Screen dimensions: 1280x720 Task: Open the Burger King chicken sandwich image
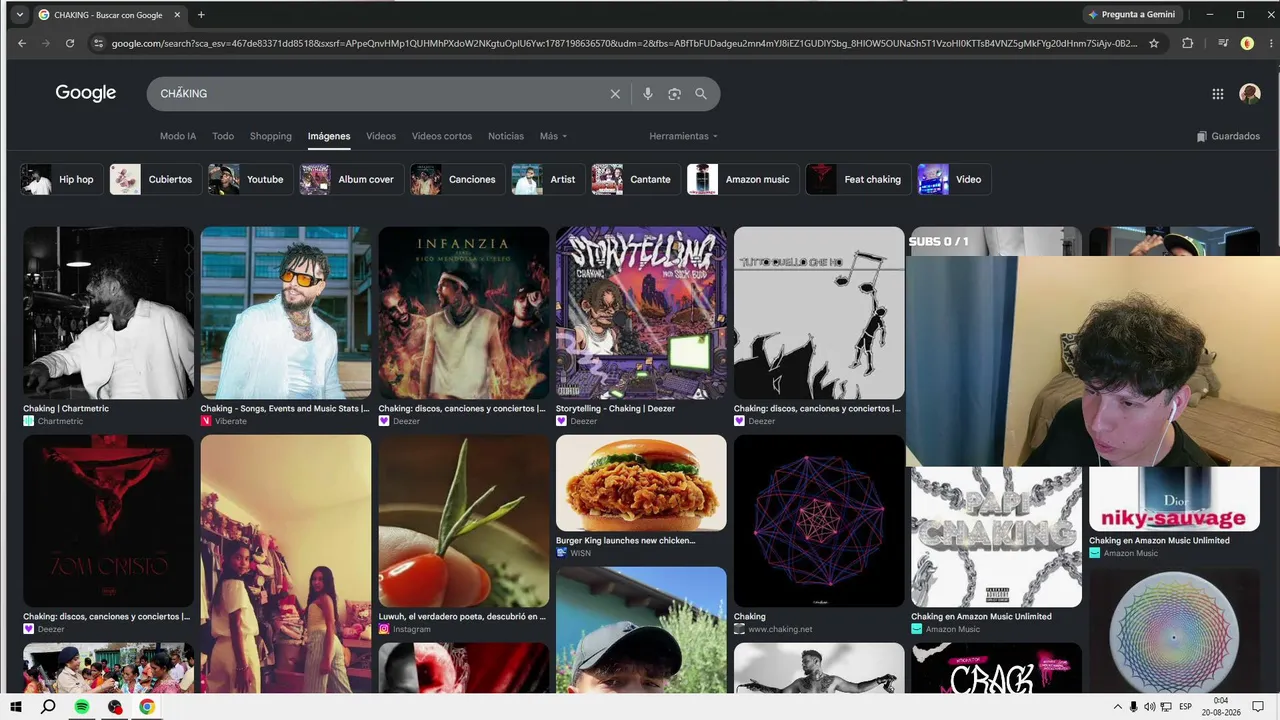point(641,483)
